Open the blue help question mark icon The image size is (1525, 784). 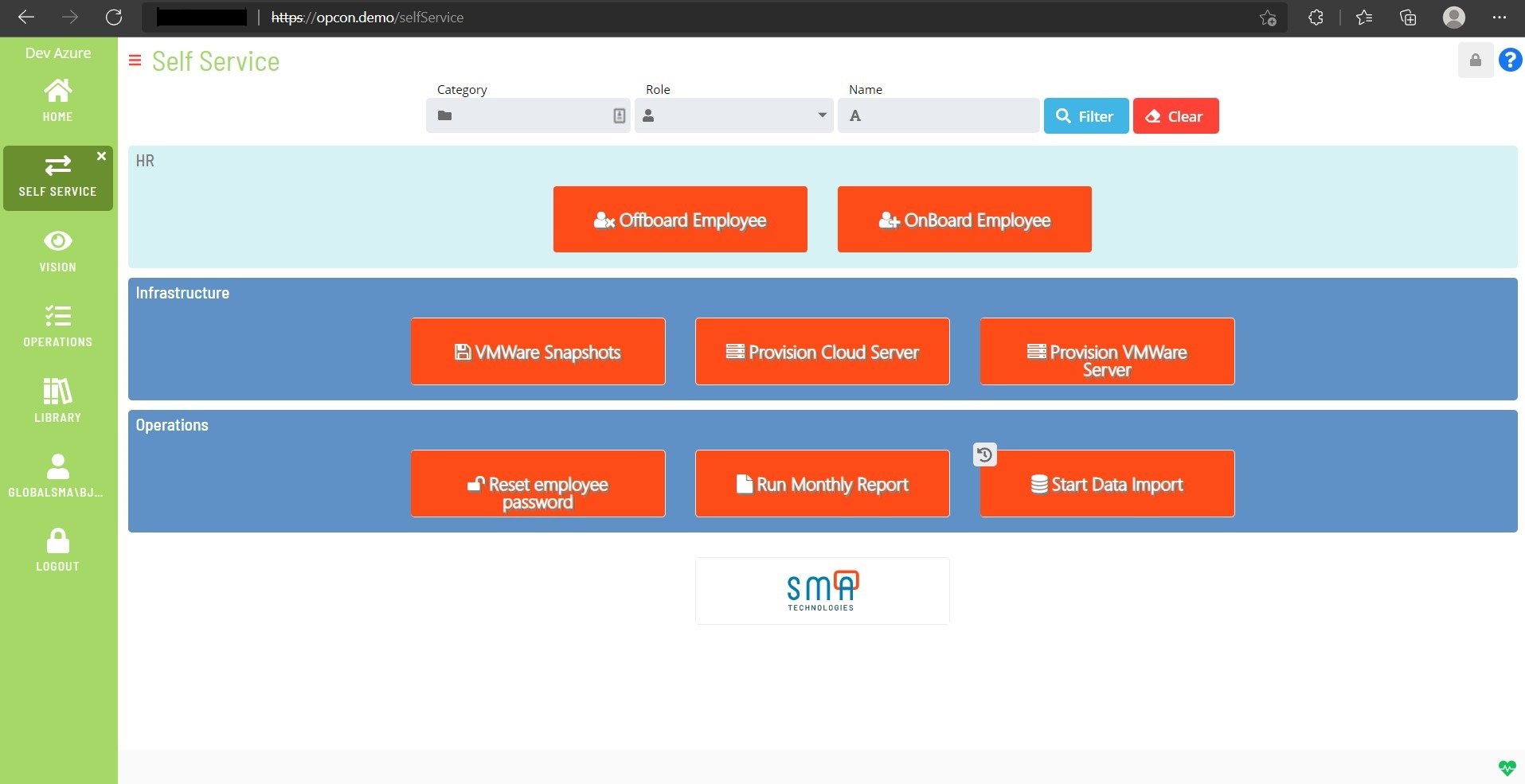coord(1509,60)
